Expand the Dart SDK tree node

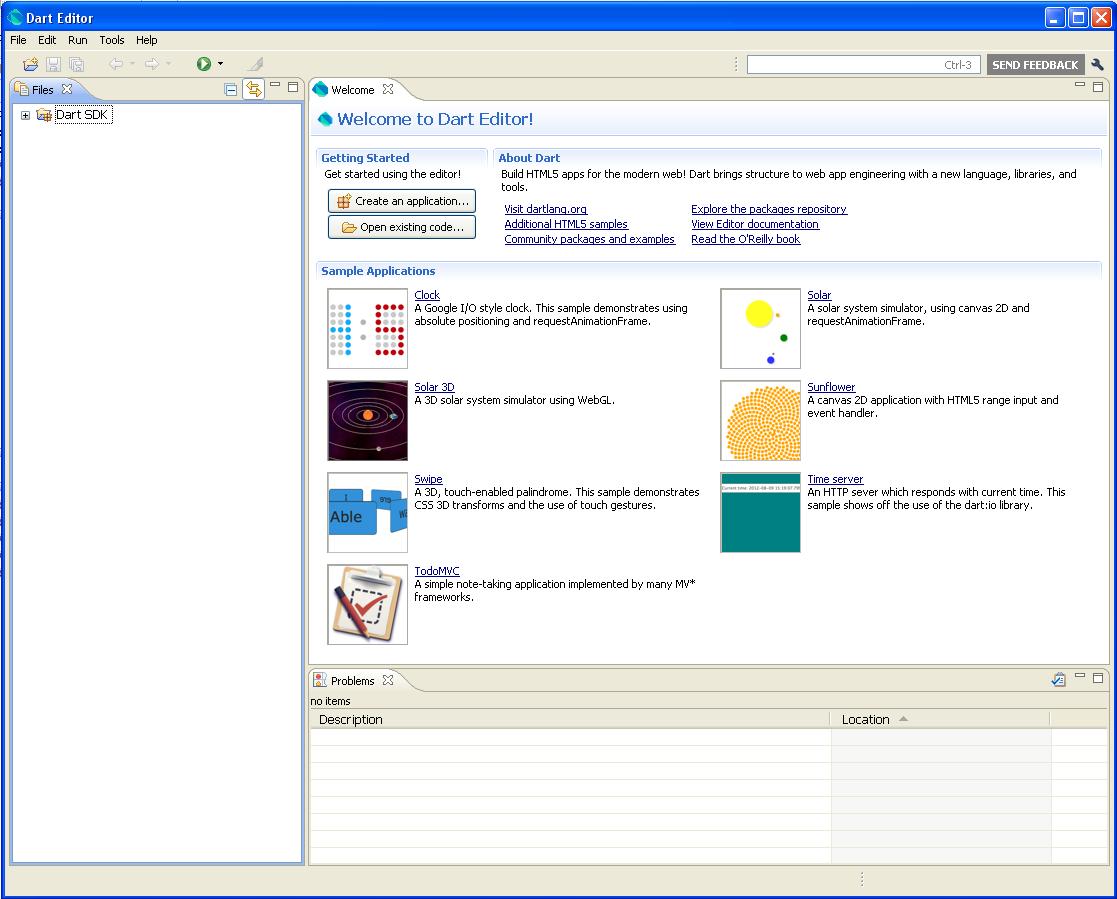[25, 115]
